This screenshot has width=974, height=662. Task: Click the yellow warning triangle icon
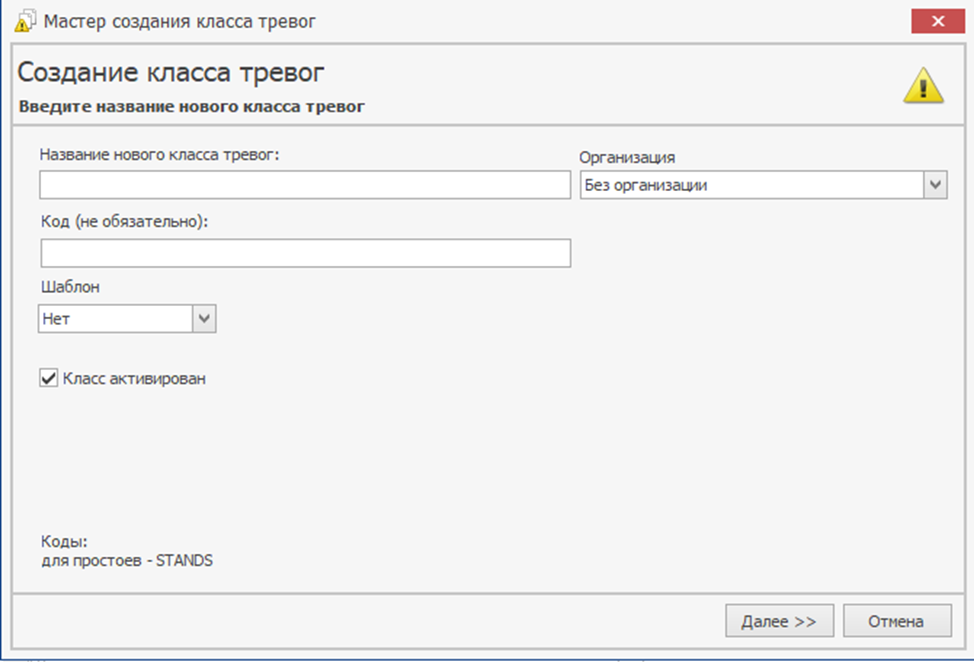click(x=922, y=86)
